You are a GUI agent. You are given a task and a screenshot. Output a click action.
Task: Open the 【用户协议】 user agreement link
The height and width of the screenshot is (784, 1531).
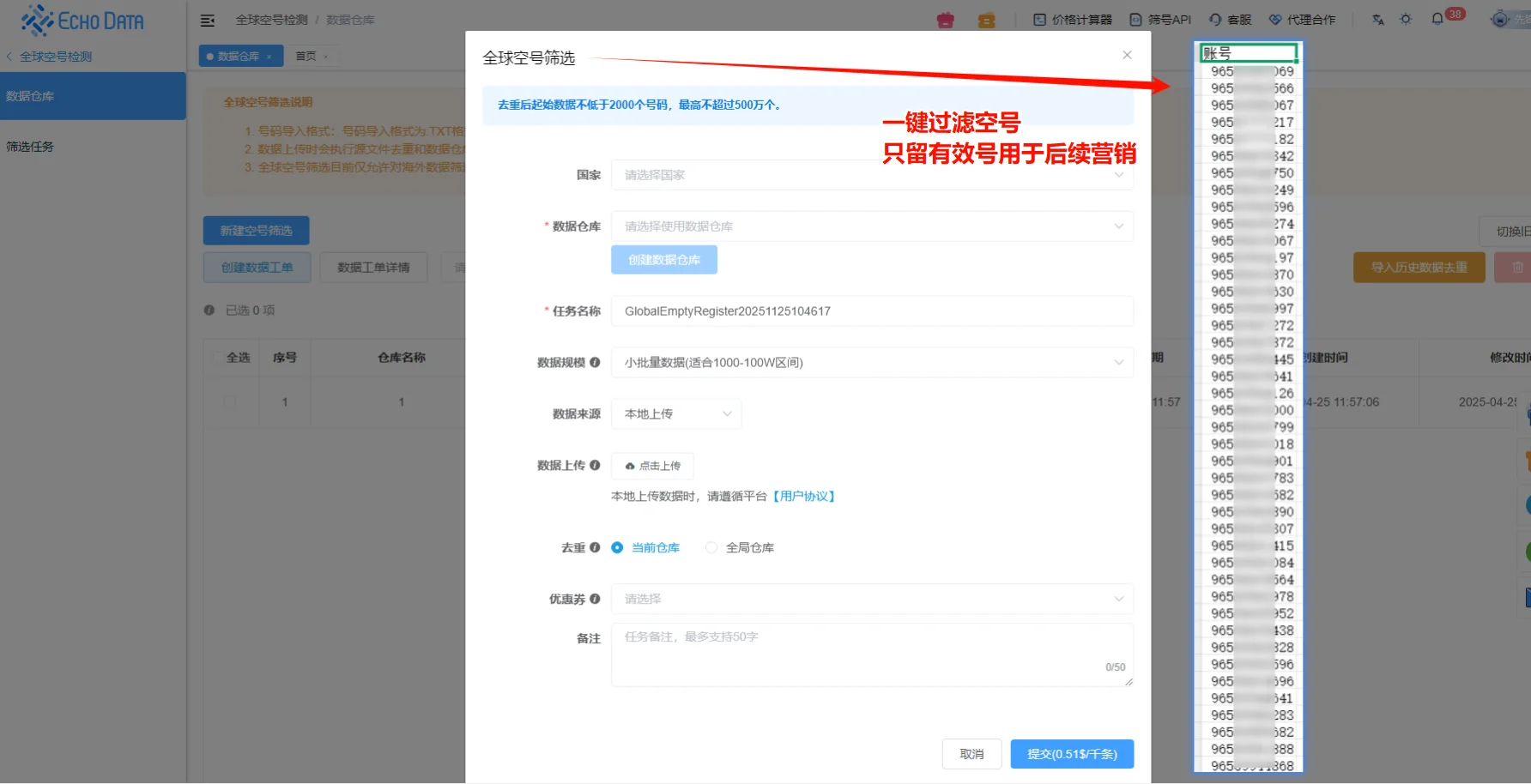(805, 496)
